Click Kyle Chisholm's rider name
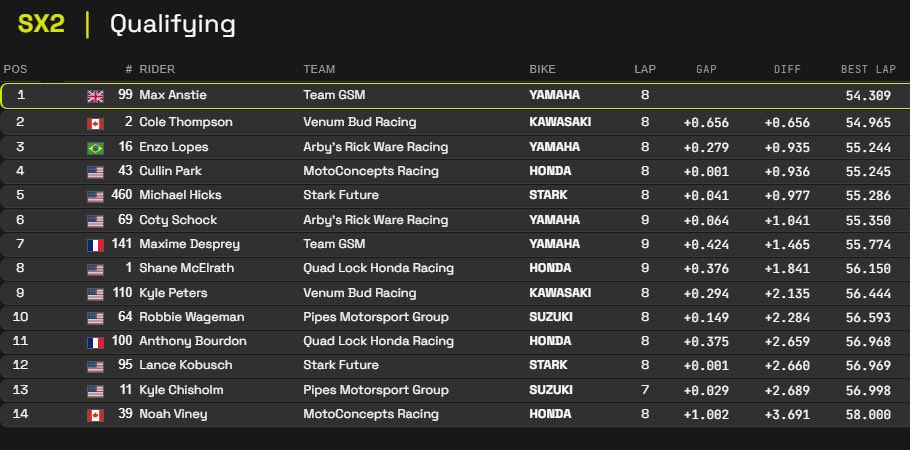 [181, 390]
